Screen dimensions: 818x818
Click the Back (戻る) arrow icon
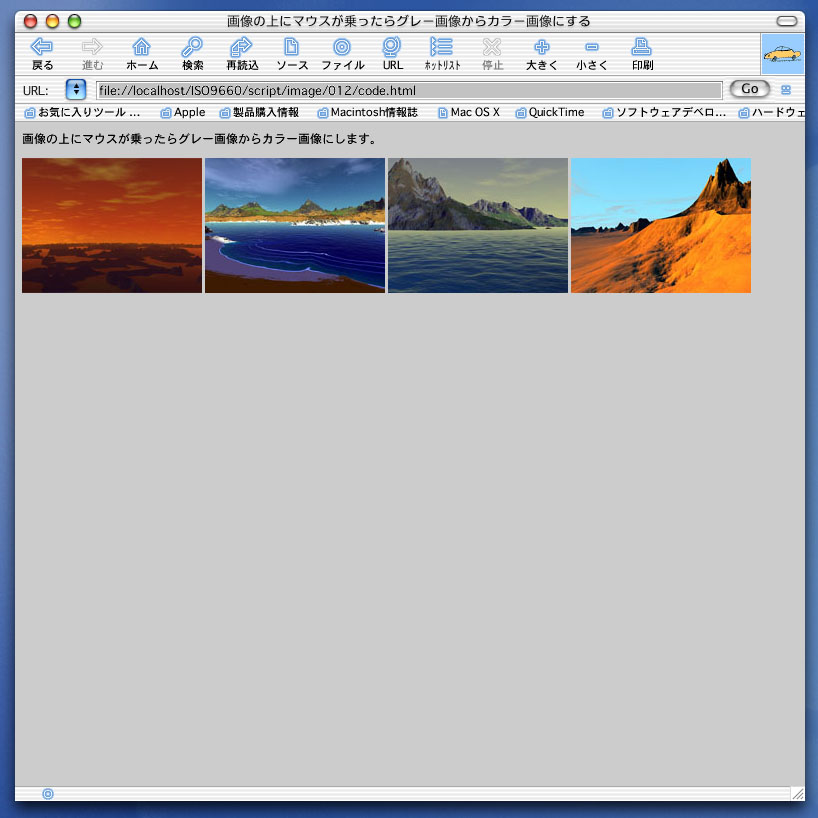[42, 47]
